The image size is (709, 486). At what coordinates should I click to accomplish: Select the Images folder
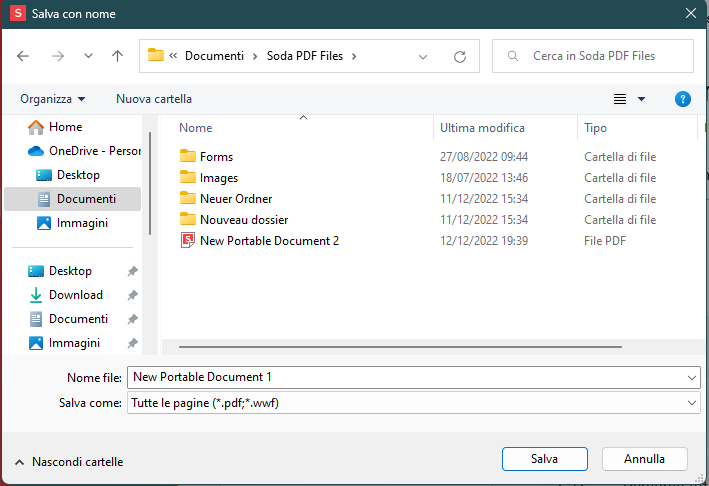(x=219, y=178)
